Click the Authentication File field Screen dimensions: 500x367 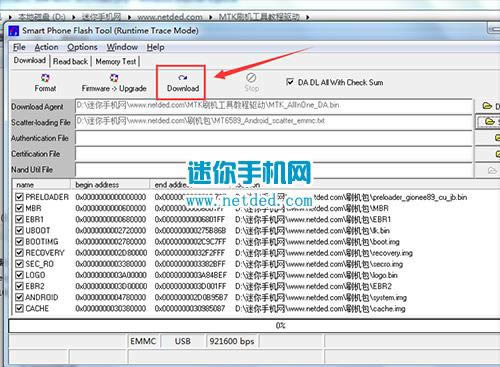(274, 138)
